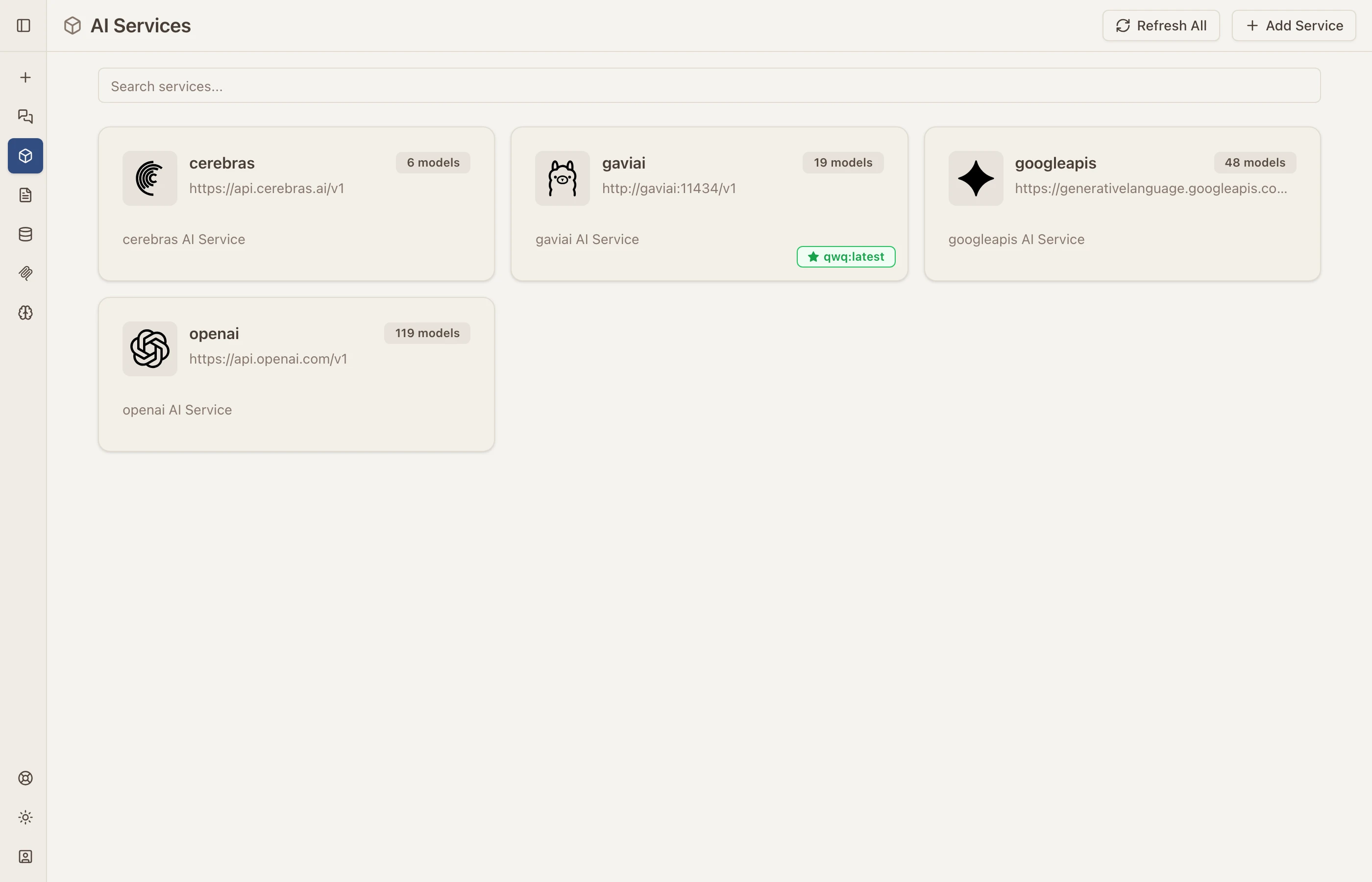Click the gaviai llama logo
1372x882 pixels.
[563, 178]
